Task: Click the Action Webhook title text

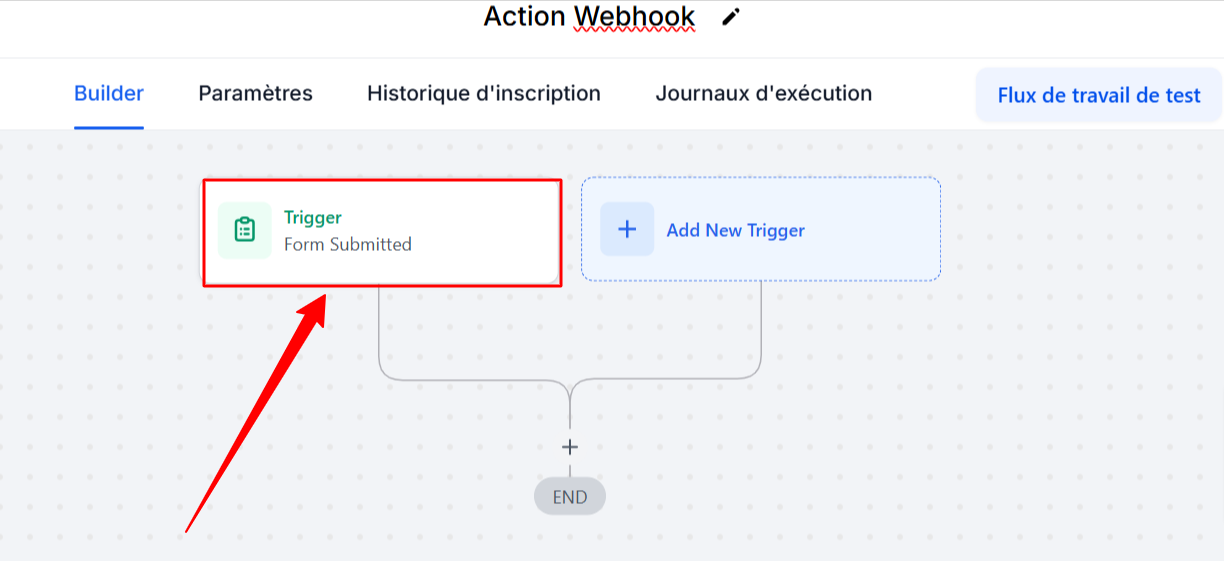Action: point(589,16)
